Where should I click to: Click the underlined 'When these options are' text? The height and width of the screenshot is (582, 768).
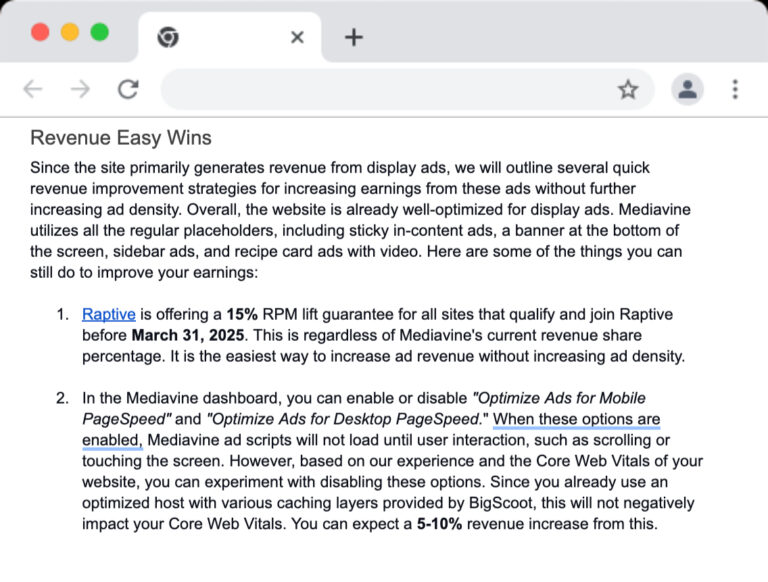pyautogui.click(x=576, y=419)
